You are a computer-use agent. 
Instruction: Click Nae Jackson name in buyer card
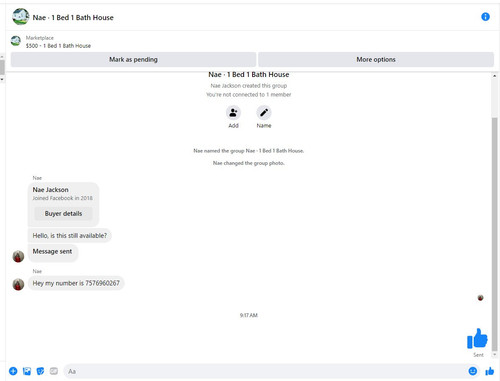pyautogui.click(x=50, y=190)
